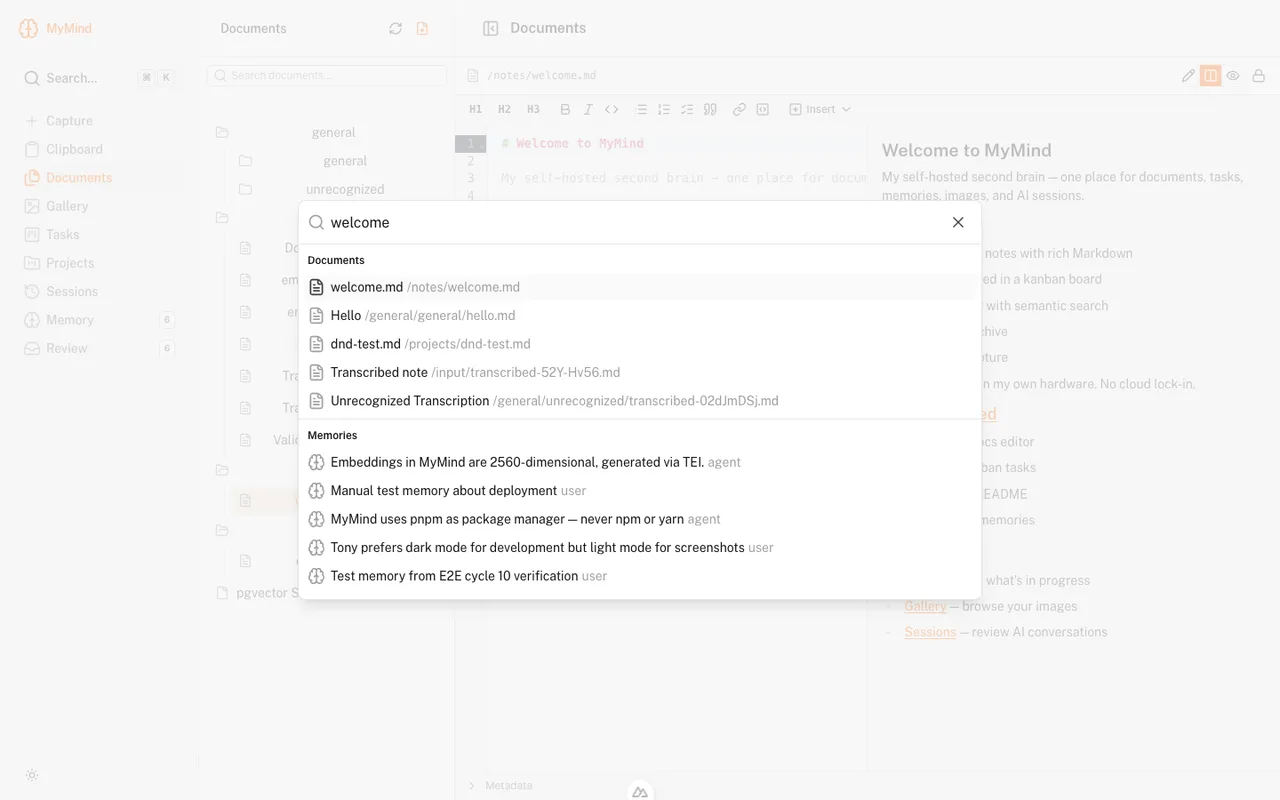This screenshot has height=800, width=1280.
Task: Clear the search with the X button
Action: [x=958, y=223]
